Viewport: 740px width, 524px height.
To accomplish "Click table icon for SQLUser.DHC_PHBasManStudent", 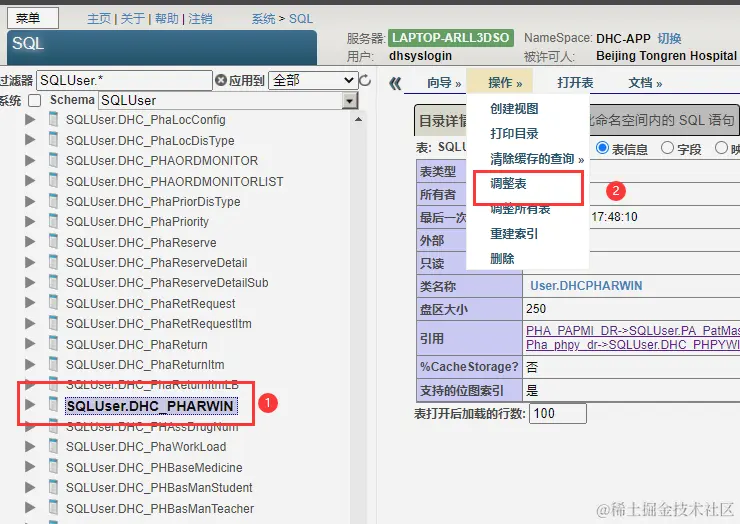I will [54, 487].
